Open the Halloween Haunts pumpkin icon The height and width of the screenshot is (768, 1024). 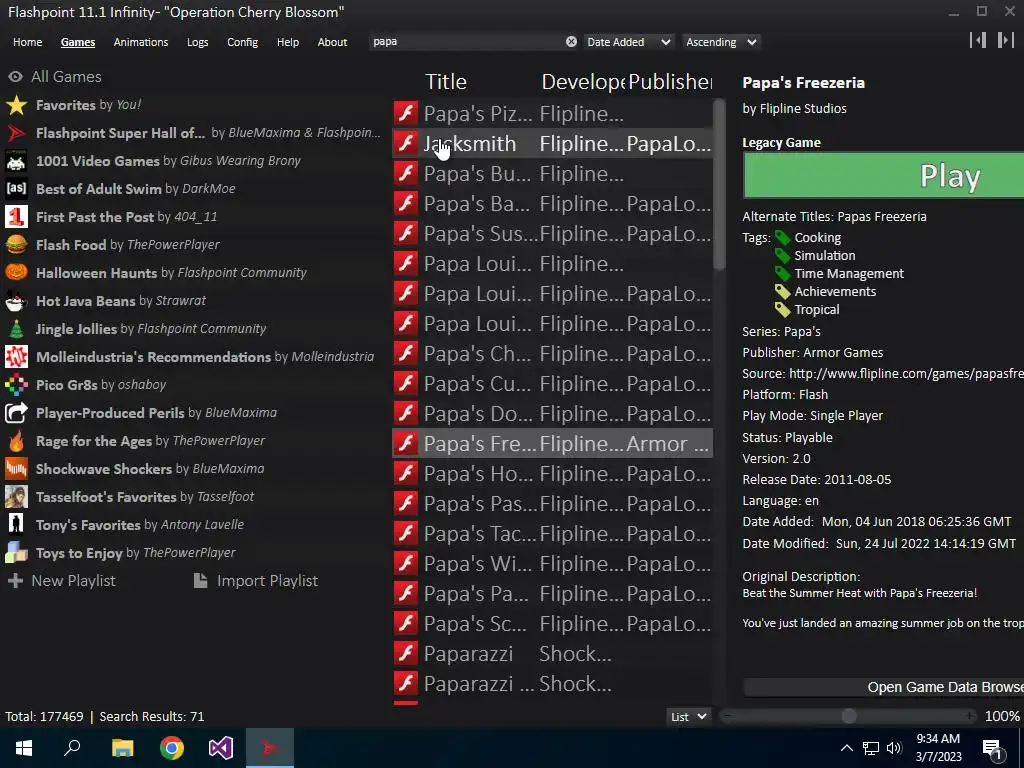tap(16, 273)
